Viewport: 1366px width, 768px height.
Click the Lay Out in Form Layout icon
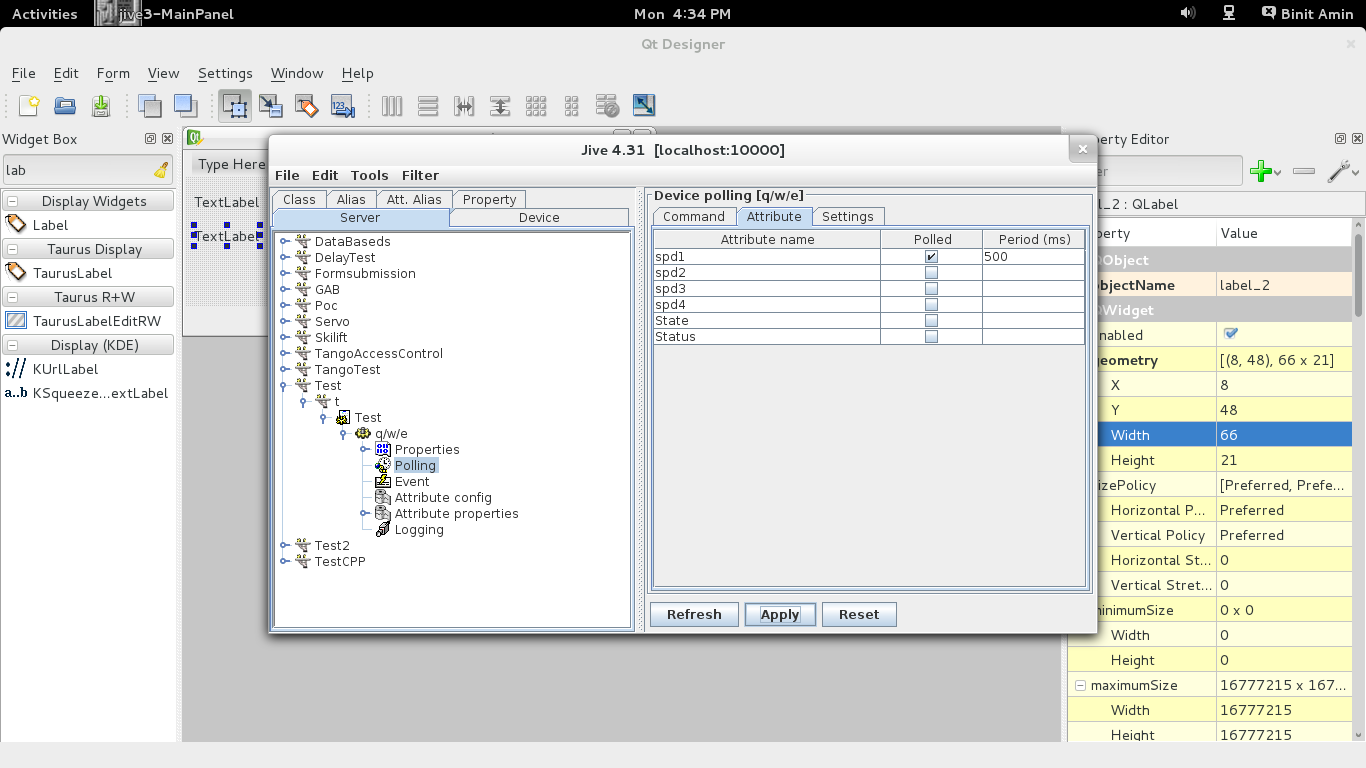572,105
